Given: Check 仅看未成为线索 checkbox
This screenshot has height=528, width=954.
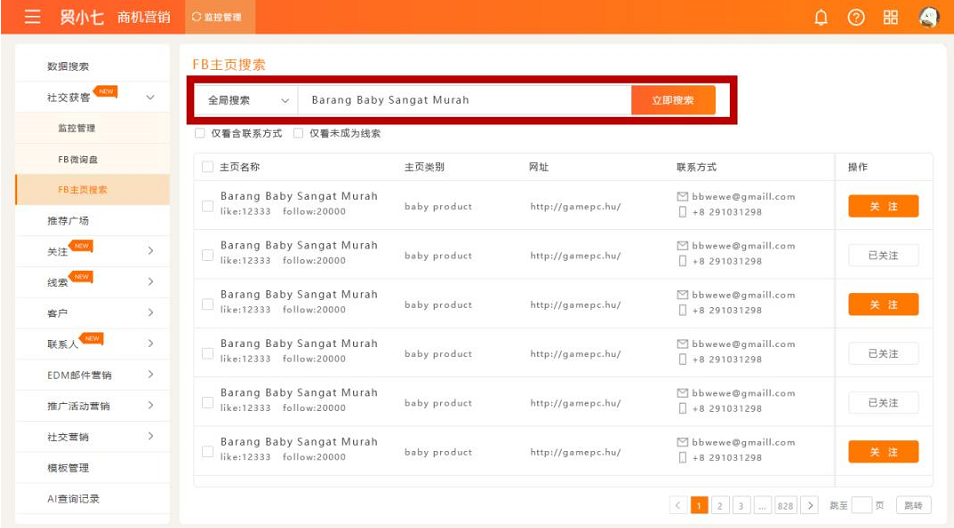Looking at the screenshot, I should pyautogui.click(x=298, y=133).
